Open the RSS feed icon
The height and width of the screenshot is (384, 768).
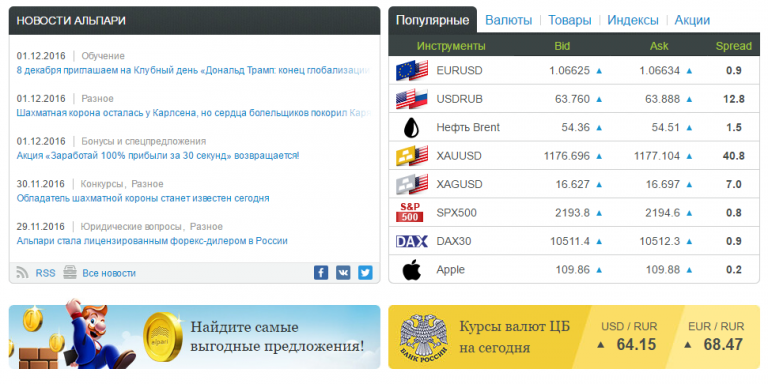click(22, 273)
